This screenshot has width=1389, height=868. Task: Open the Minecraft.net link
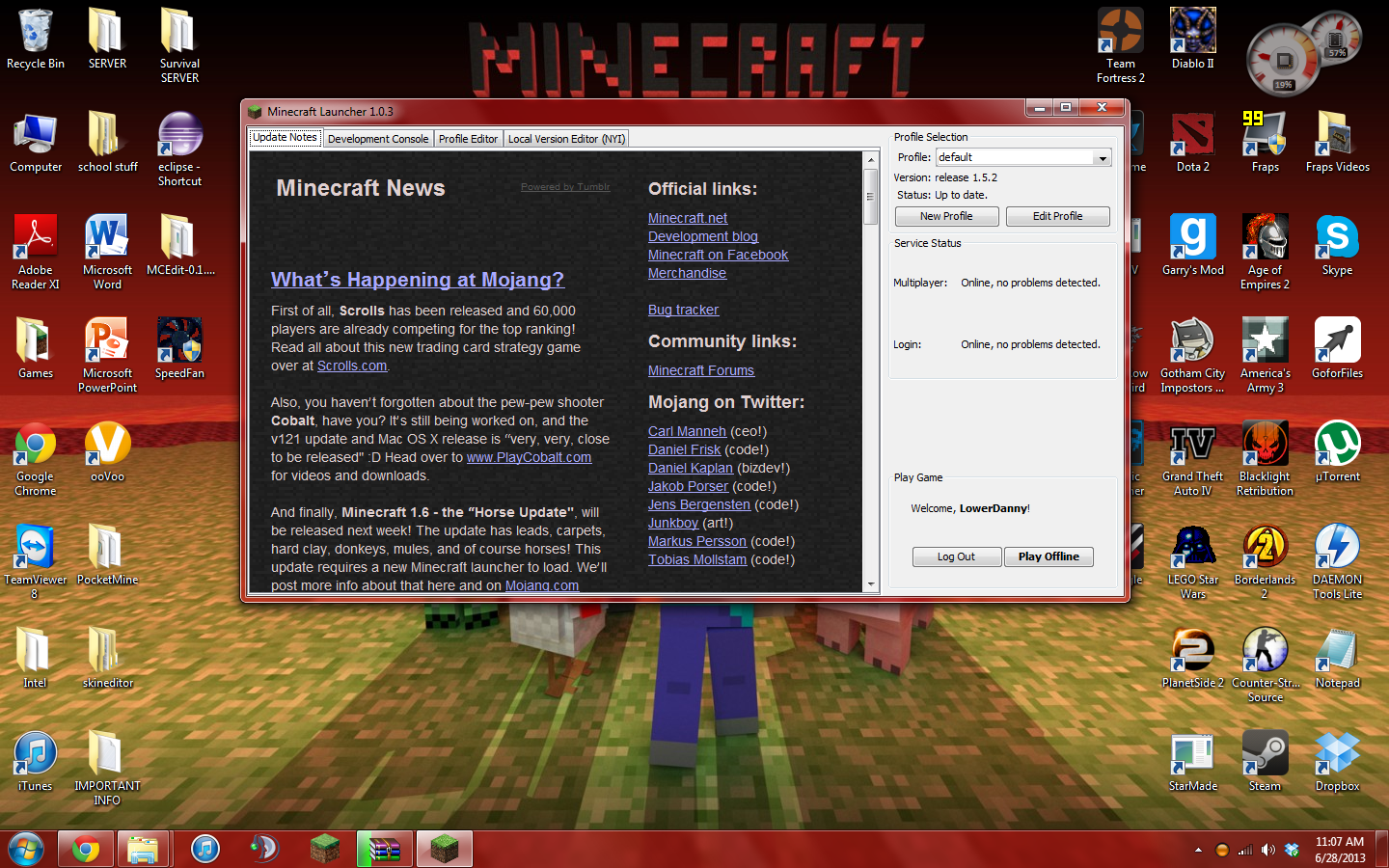pos(688,218)
